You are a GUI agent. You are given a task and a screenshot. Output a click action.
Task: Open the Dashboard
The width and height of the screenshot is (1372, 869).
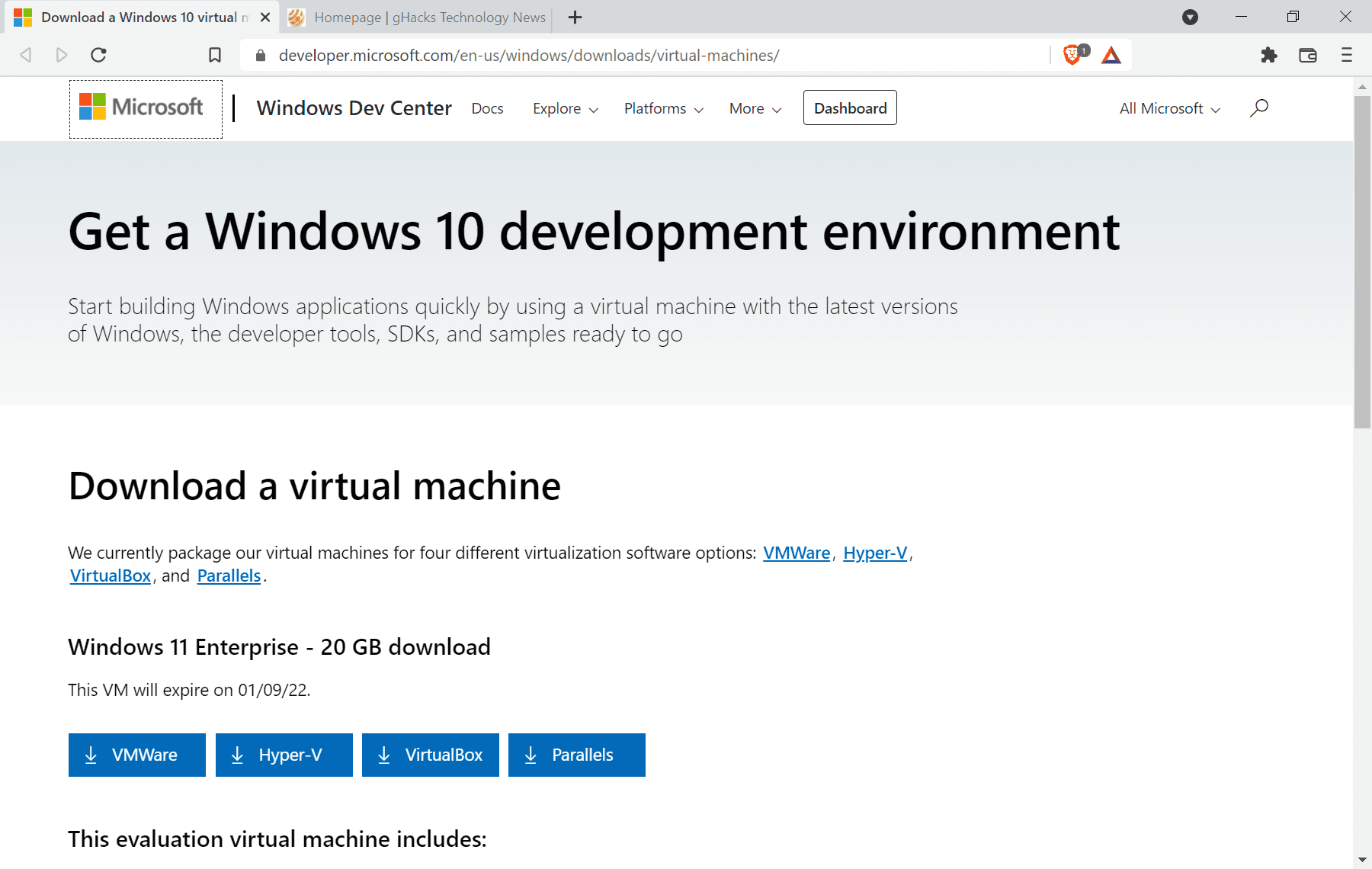click(x=849, y=107)
